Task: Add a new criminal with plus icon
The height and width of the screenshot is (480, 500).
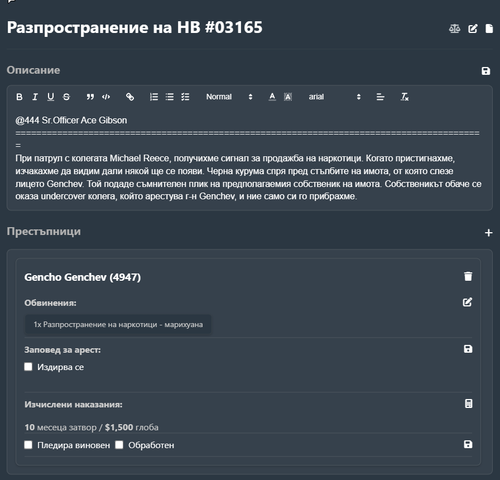Action: [488, 233]
